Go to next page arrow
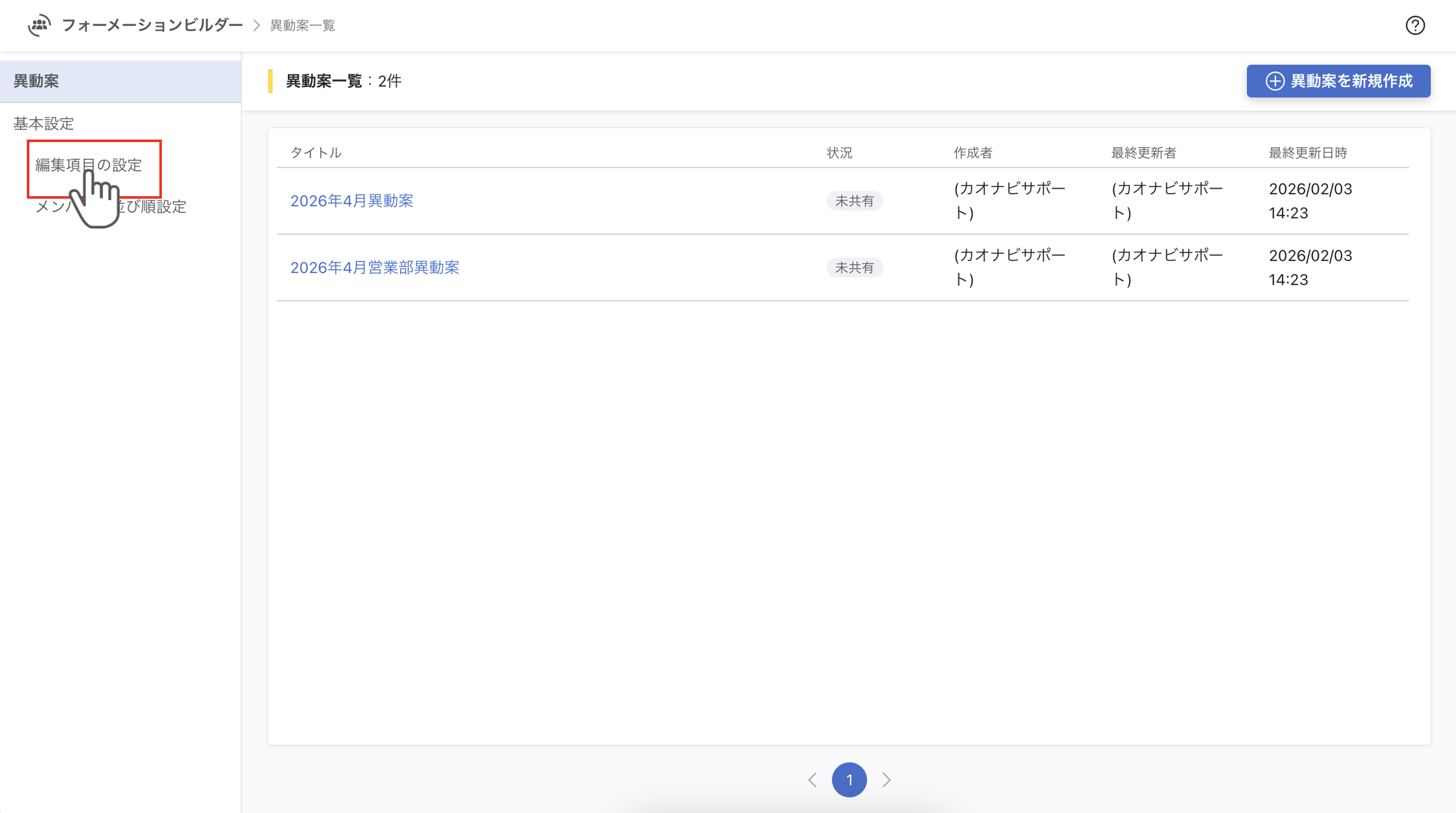The height and width of the screenshot is (813, 1456). tap(886, 780)
